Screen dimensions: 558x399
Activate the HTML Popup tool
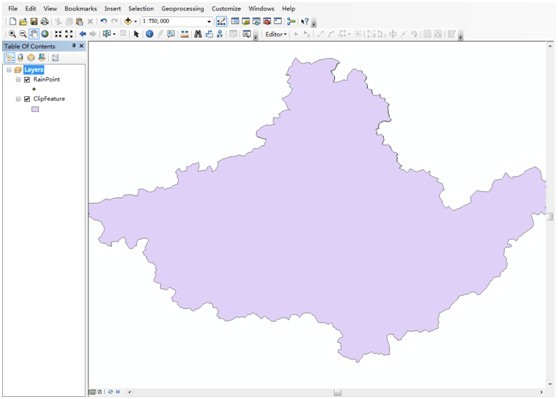pos(171,34)
